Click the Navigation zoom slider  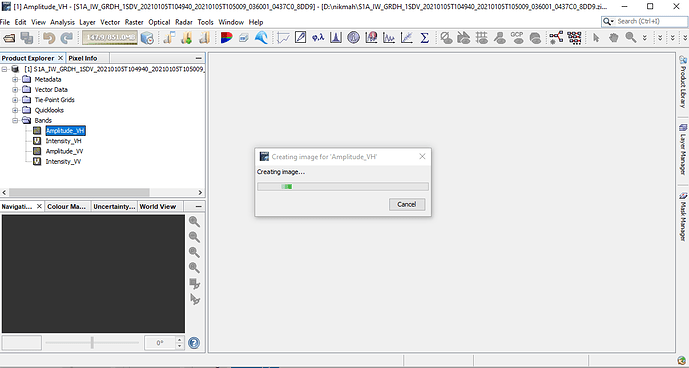click(x=92, y=343)
